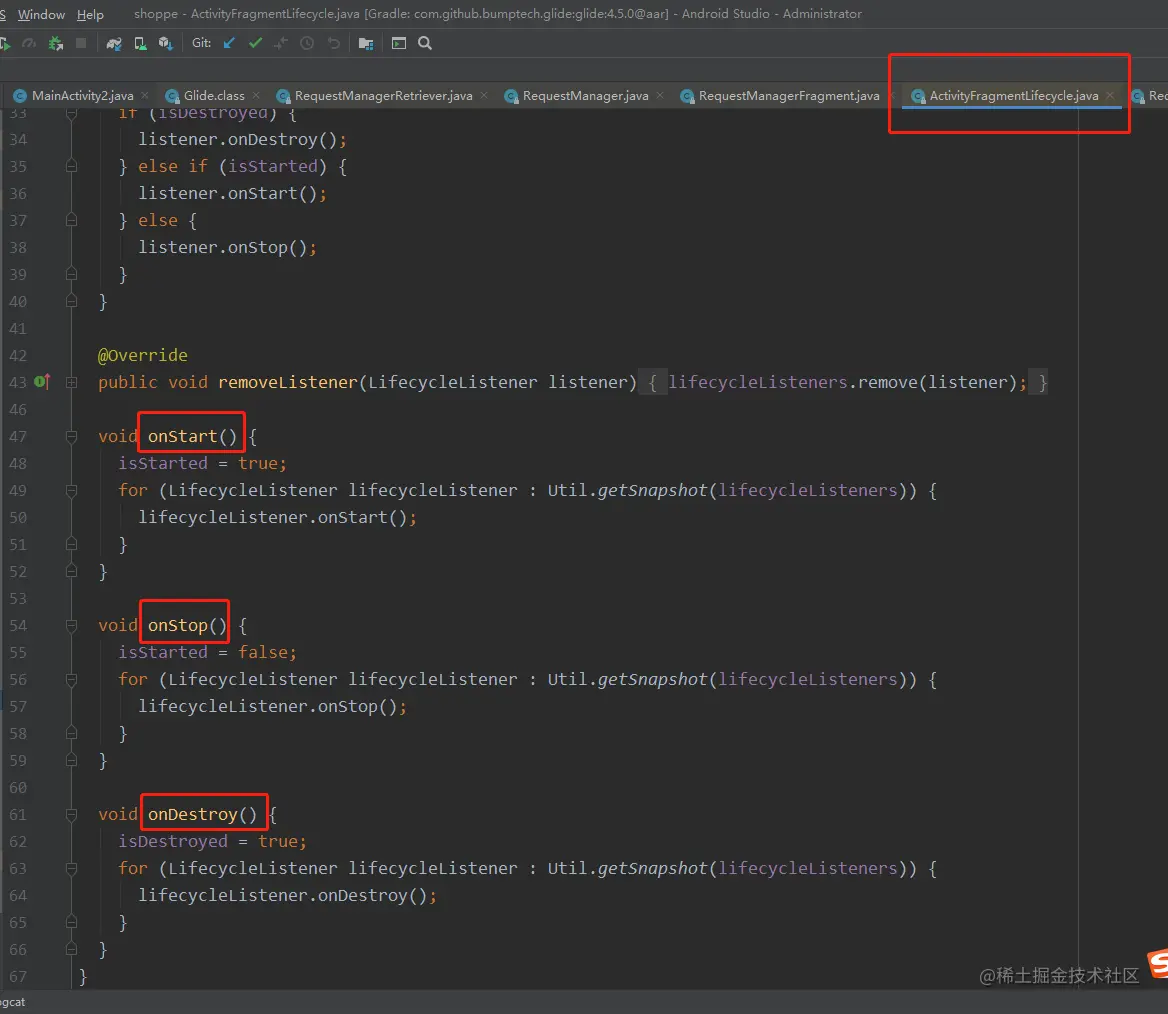Click Git update project arrow

(229, 43)
